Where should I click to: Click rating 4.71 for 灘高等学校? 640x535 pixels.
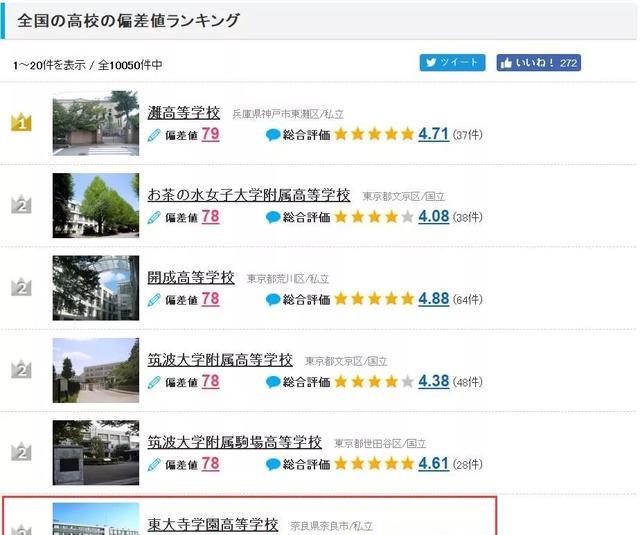(433, 134)
